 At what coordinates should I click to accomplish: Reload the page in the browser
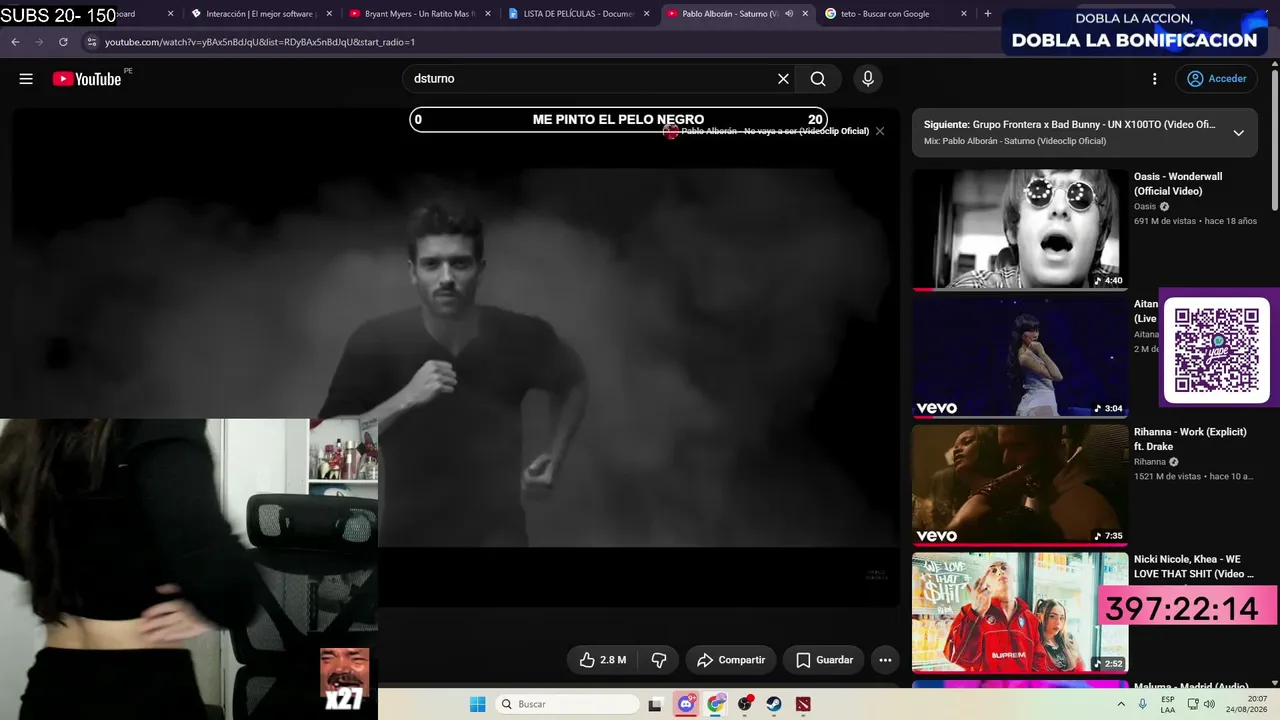coord(63,42)
